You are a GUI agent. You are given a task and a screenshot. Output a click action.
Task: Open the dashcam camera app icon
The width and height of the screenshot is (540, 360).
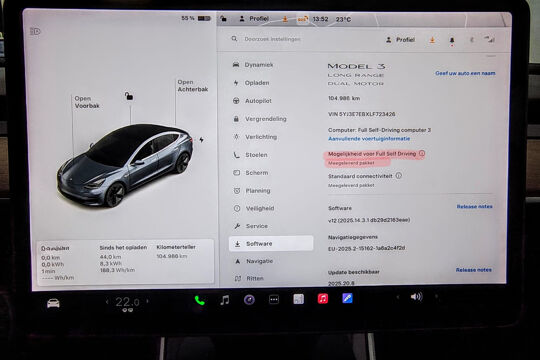coord(249,300)
